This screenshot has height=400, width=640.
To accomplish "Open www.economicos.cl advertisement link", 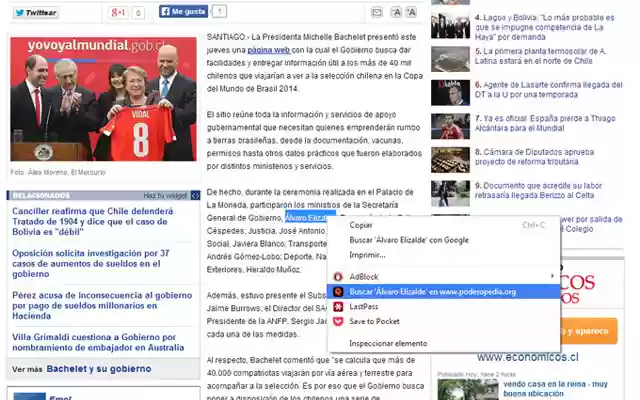I will pyautogui.click(x=528, y=358).
